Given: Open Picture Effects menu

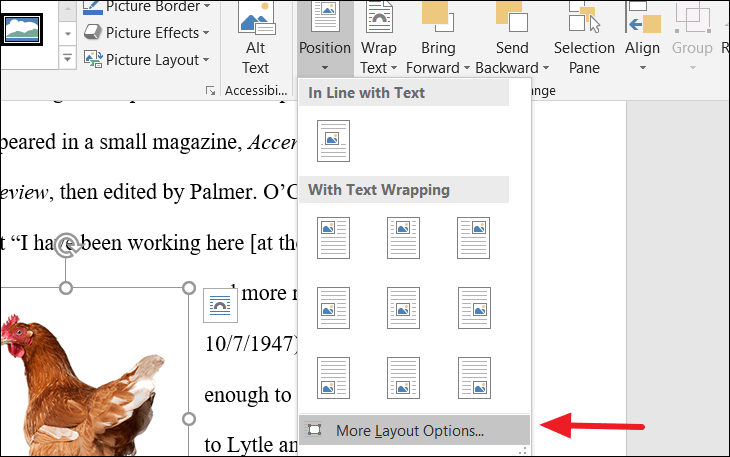Looking at the screenshot, I should pyautogui.click(x=147, y=33).
